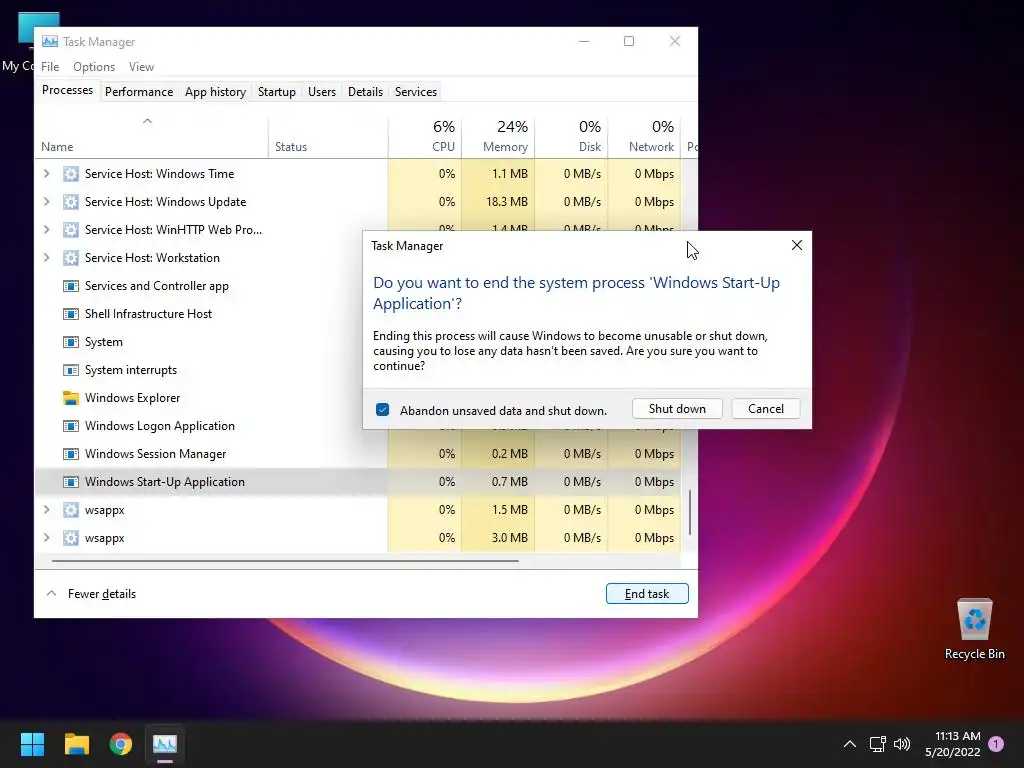1024x768 pixels.
Task: Click the System process icon
Action: (x=71, y=342)
